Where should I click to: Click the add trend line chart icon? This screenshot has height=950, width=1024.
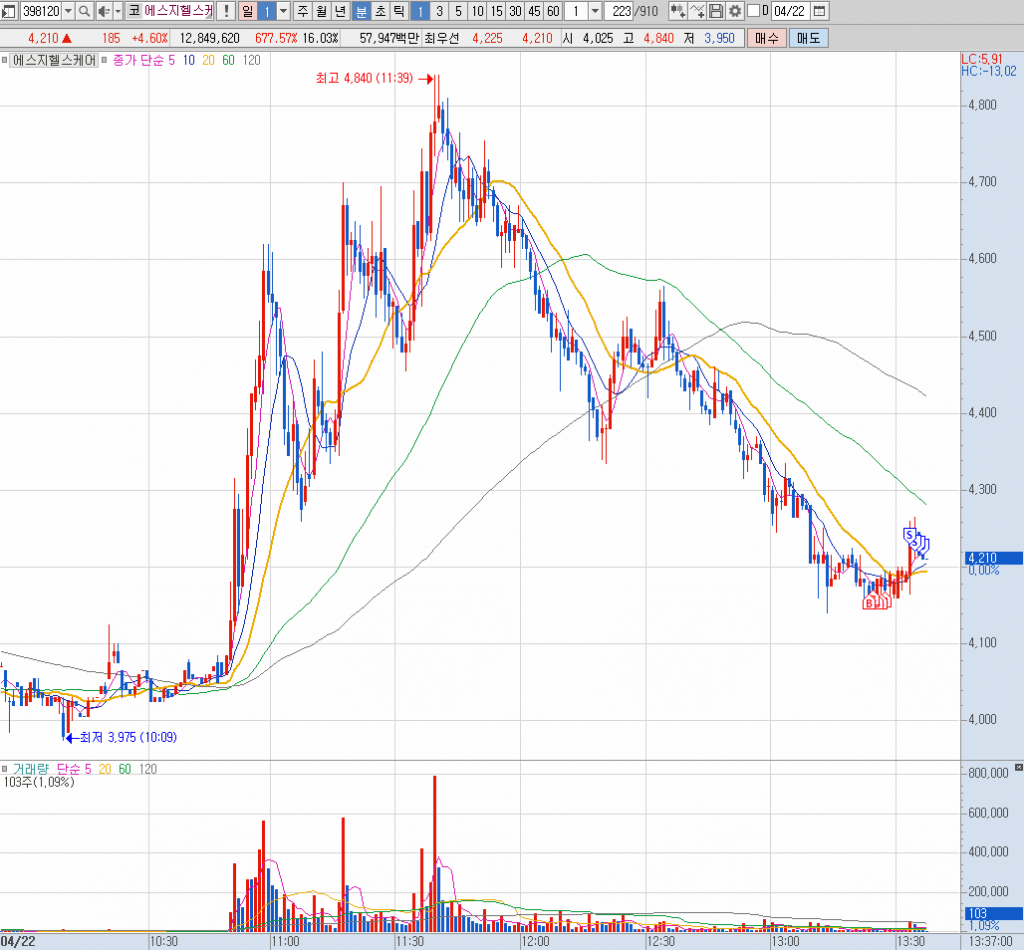697,11
